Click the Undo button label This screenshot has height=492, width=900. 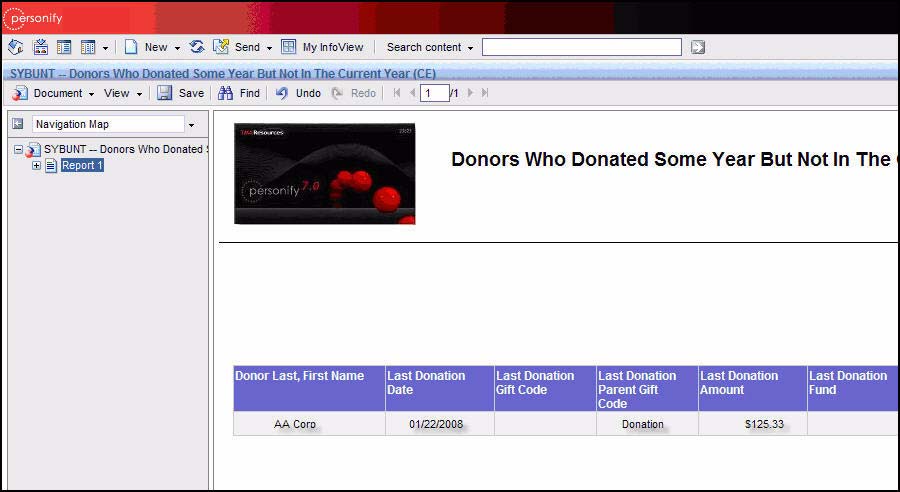pyautogui.click(x=308, y=93)
